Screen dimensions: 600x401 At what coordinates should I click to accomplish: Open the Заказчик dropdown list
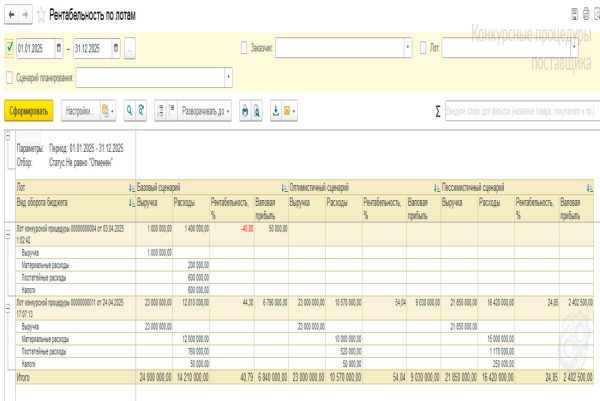(x=407, y=47)
